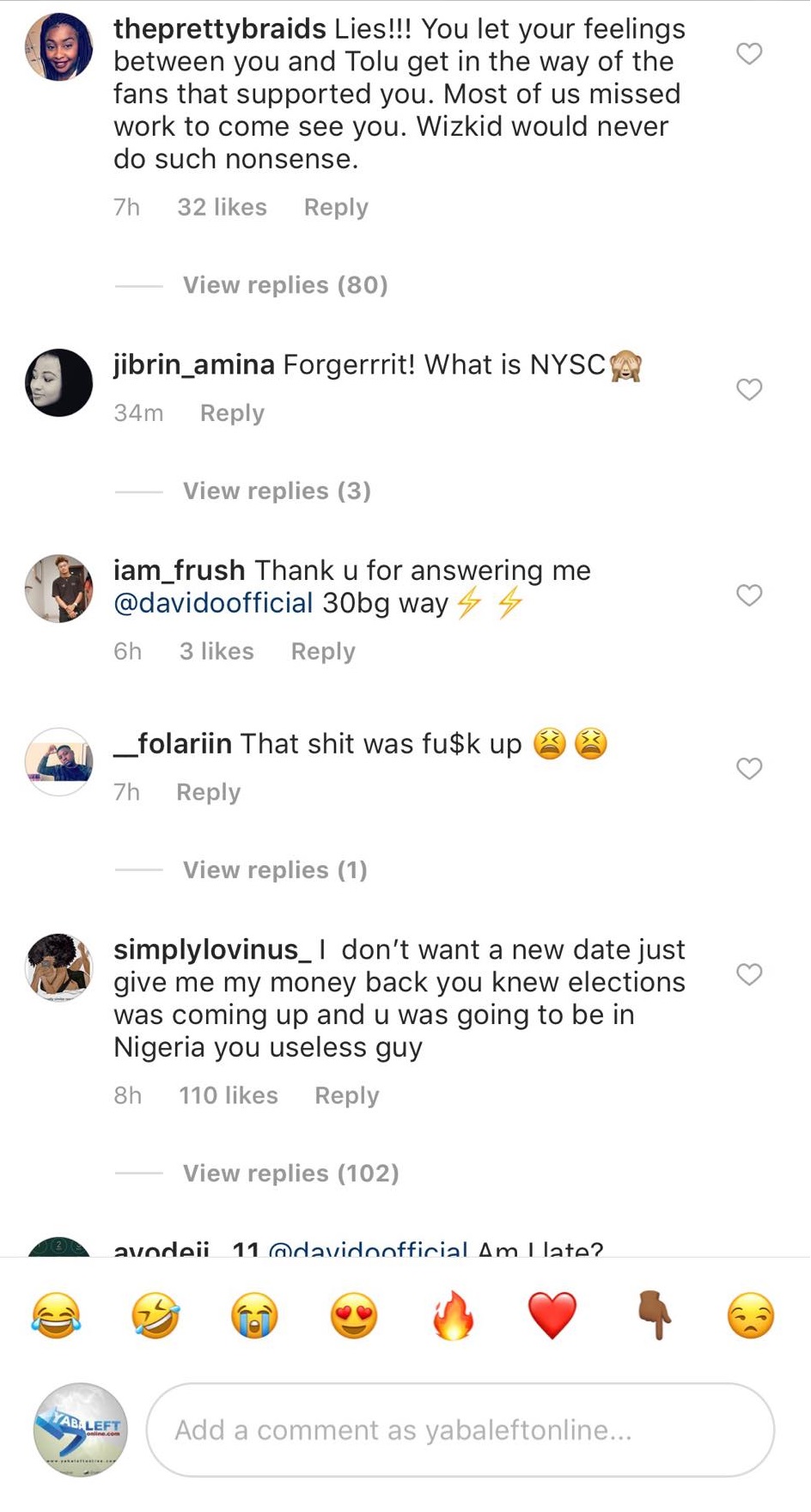
Task: Pick the loudly crying emoji
Action: coord(254,1315)
